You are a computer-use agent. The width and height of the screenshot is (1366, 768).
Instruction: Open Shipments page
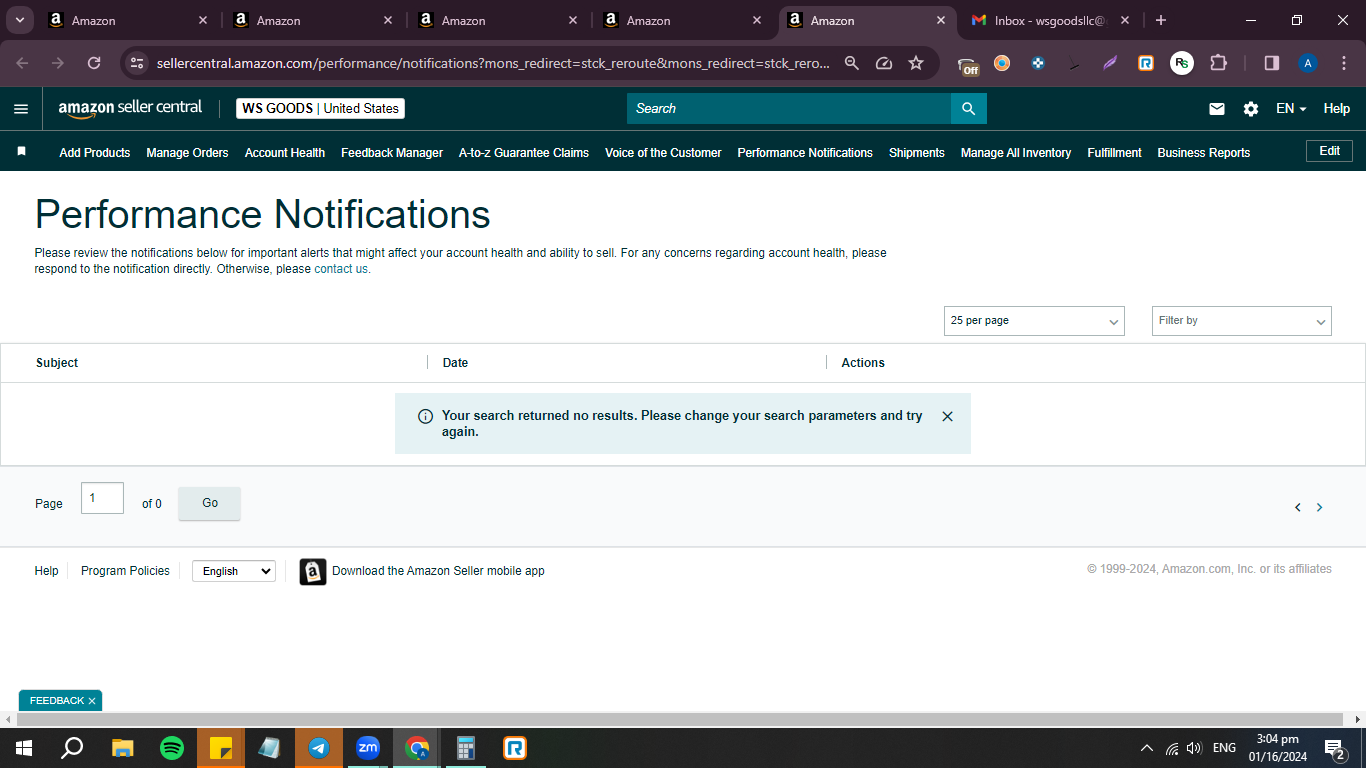pyautogui.click(x=917, y=153)
